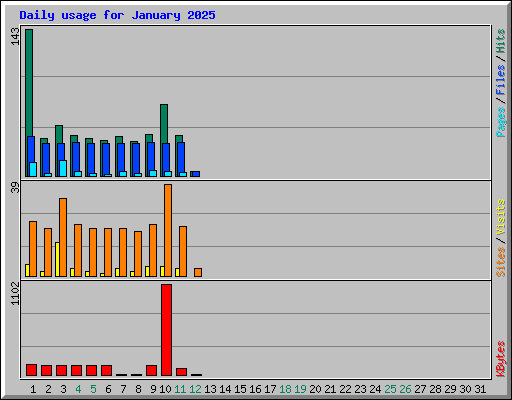Click day 31 on the date axis
This screenshot has width=512, height=400.
tap(480, 389)
